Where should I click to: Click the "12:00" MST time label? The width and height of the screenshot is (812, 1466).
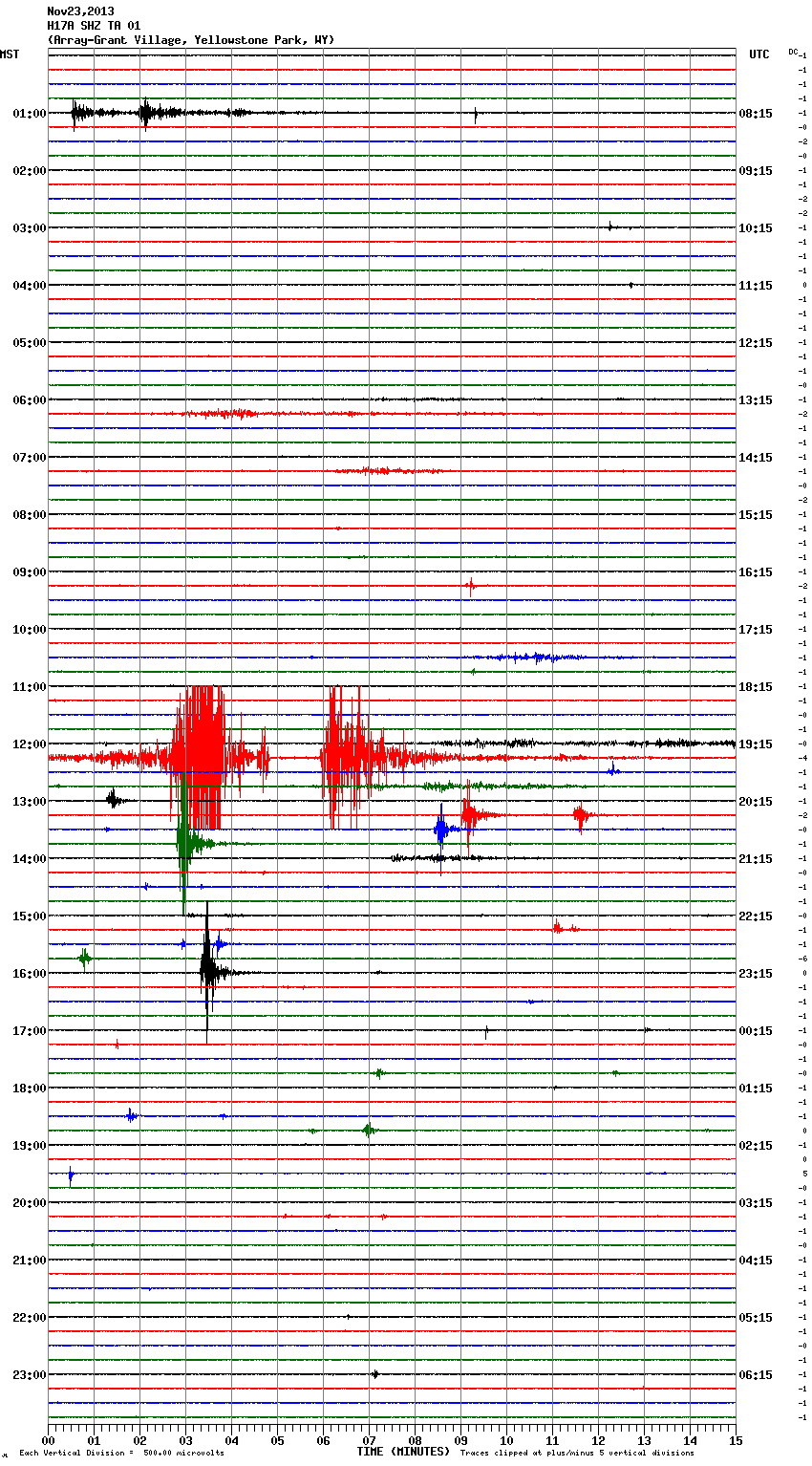[29, 744]
